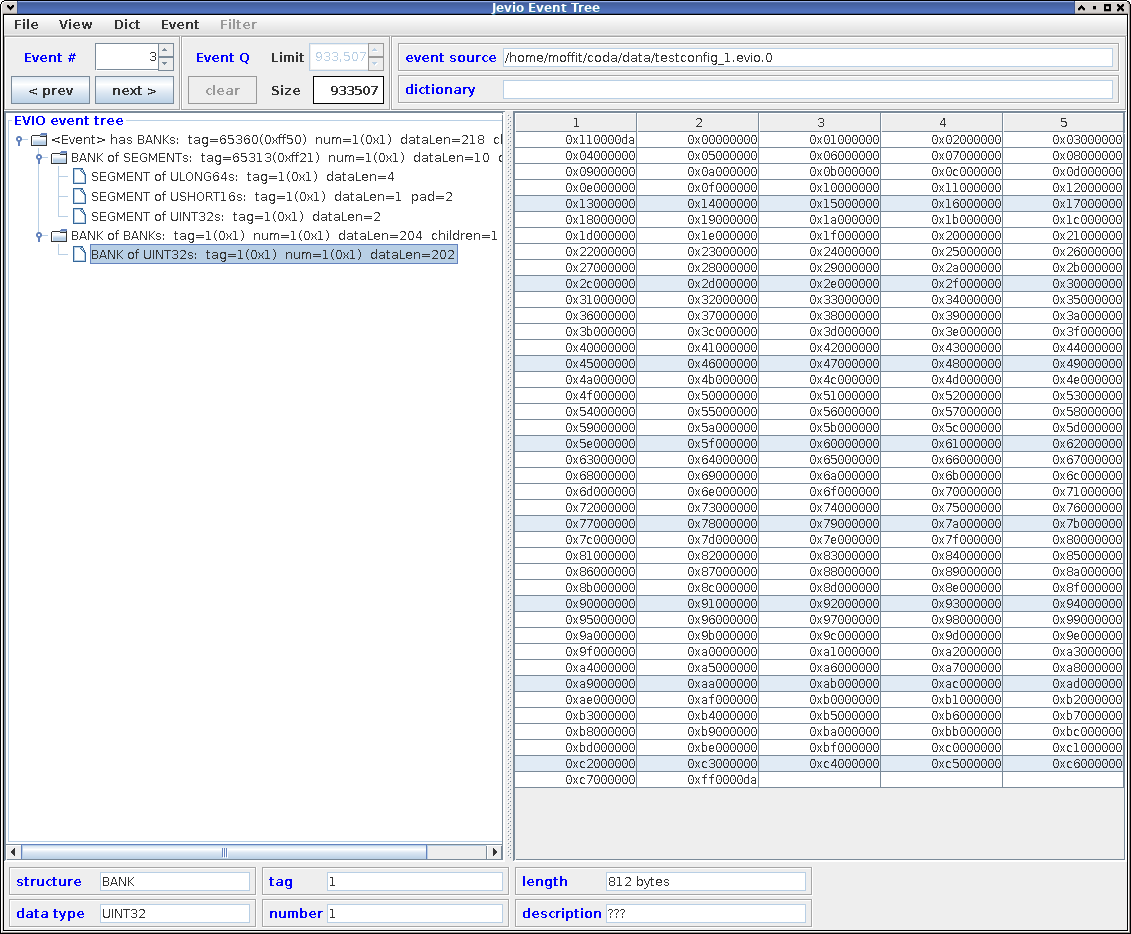Click the SEGMENT of UINT32s file icon
Viewport: 1131px width, 934px height.
pos(79,216)
